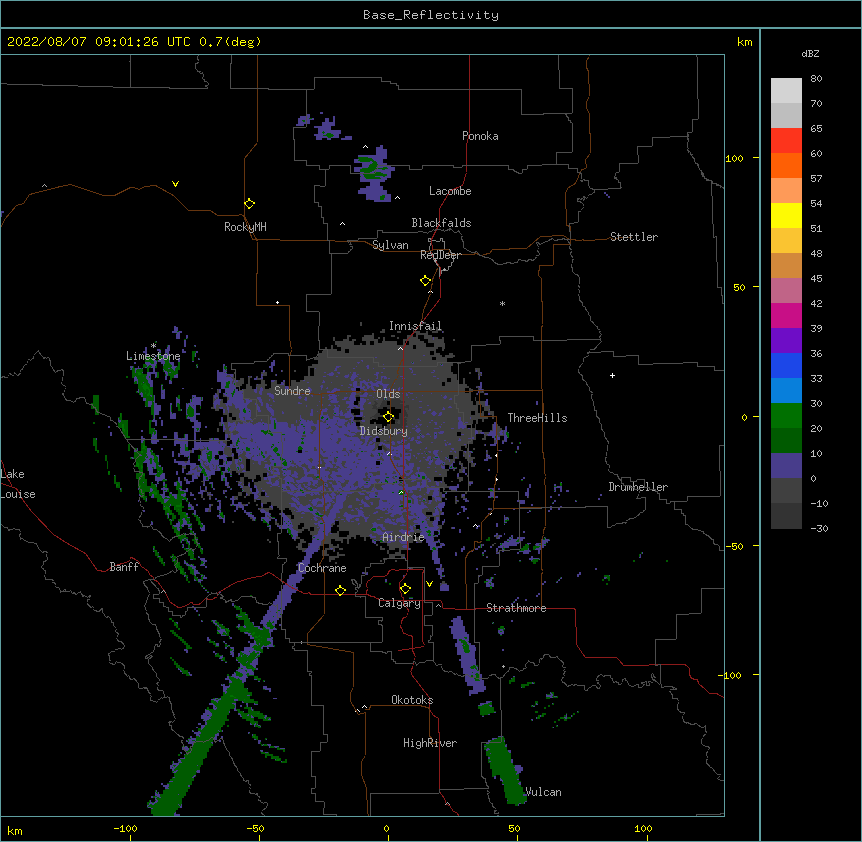Click the Strathmore town label

tap(516, 608)
